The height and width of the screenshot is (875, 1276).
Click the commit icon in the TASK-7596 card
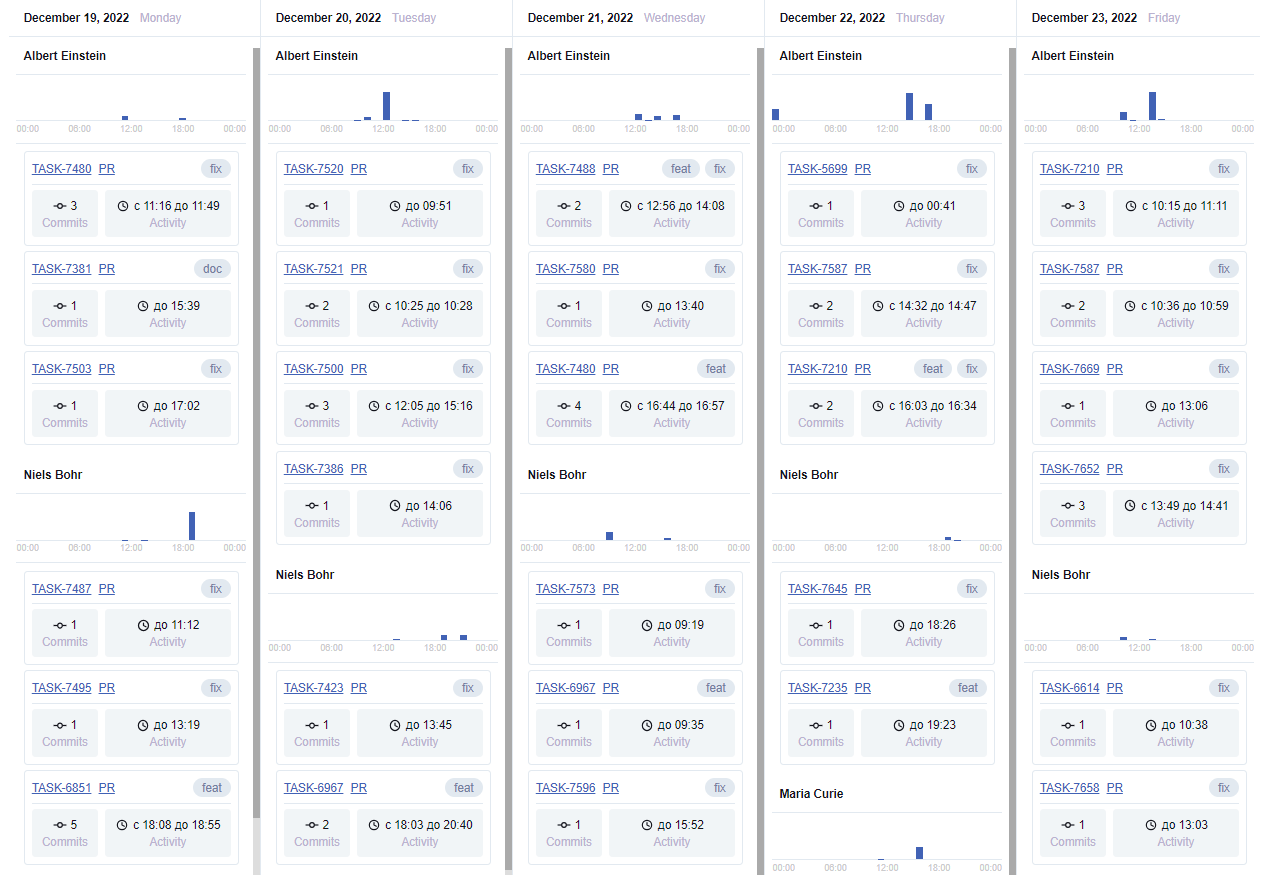(x=563, y=825)
